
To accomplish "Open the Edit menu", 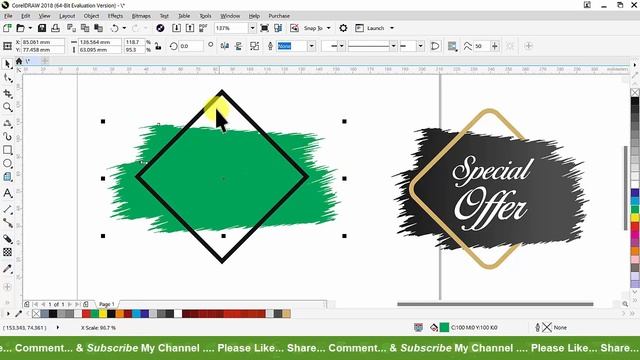I will click(26, 16).
